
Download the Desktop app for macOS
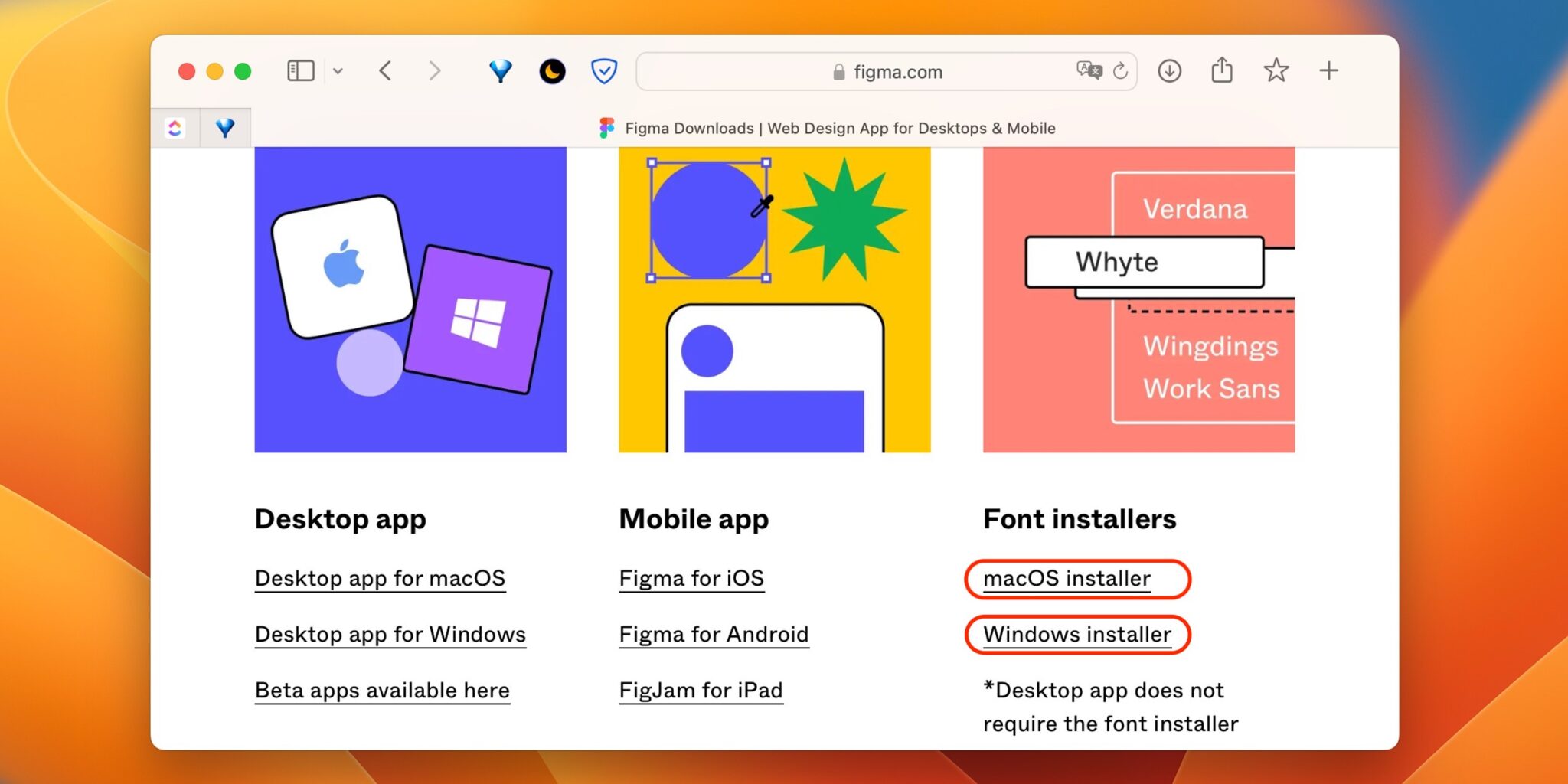pyautogui.click(x=380, y=578)
